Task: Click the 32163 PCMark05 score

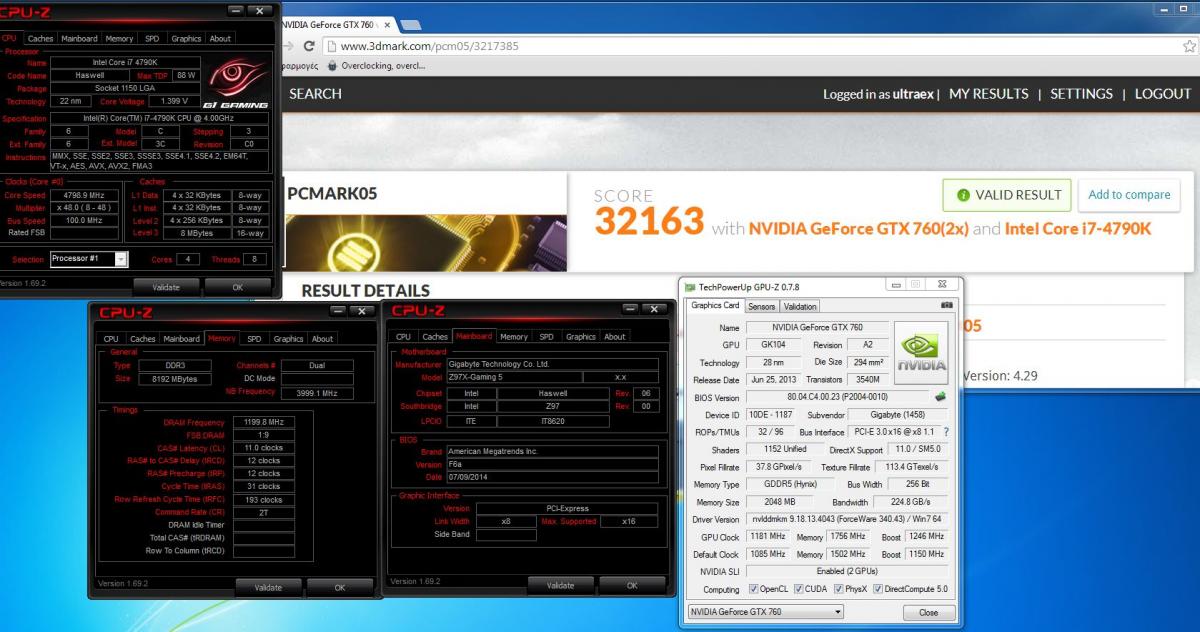Action: [649, 222]
